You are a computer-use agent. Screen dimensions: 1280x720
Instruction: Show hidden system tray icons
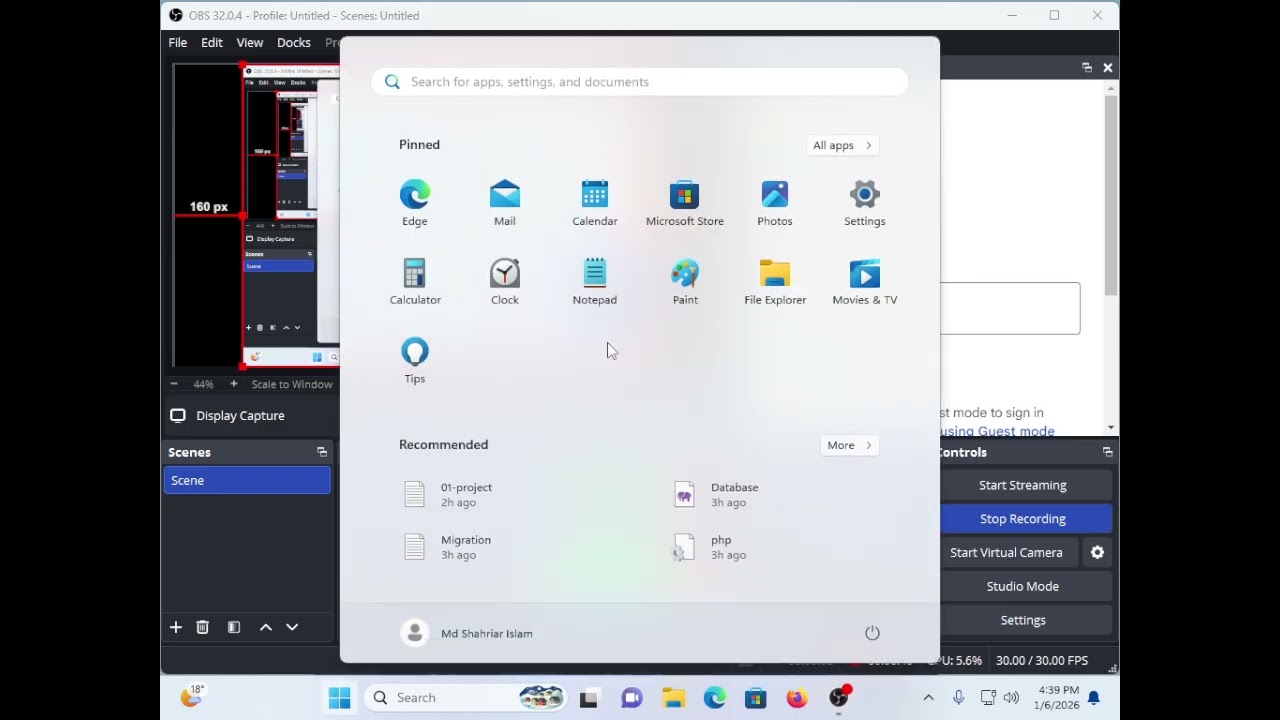coord(928,698)
